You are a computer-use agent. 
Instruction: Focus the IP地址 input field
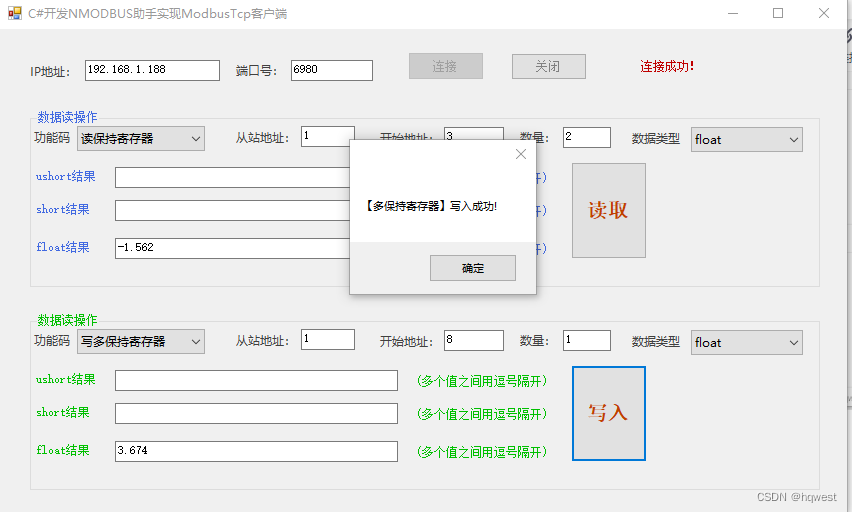(152, 70)
